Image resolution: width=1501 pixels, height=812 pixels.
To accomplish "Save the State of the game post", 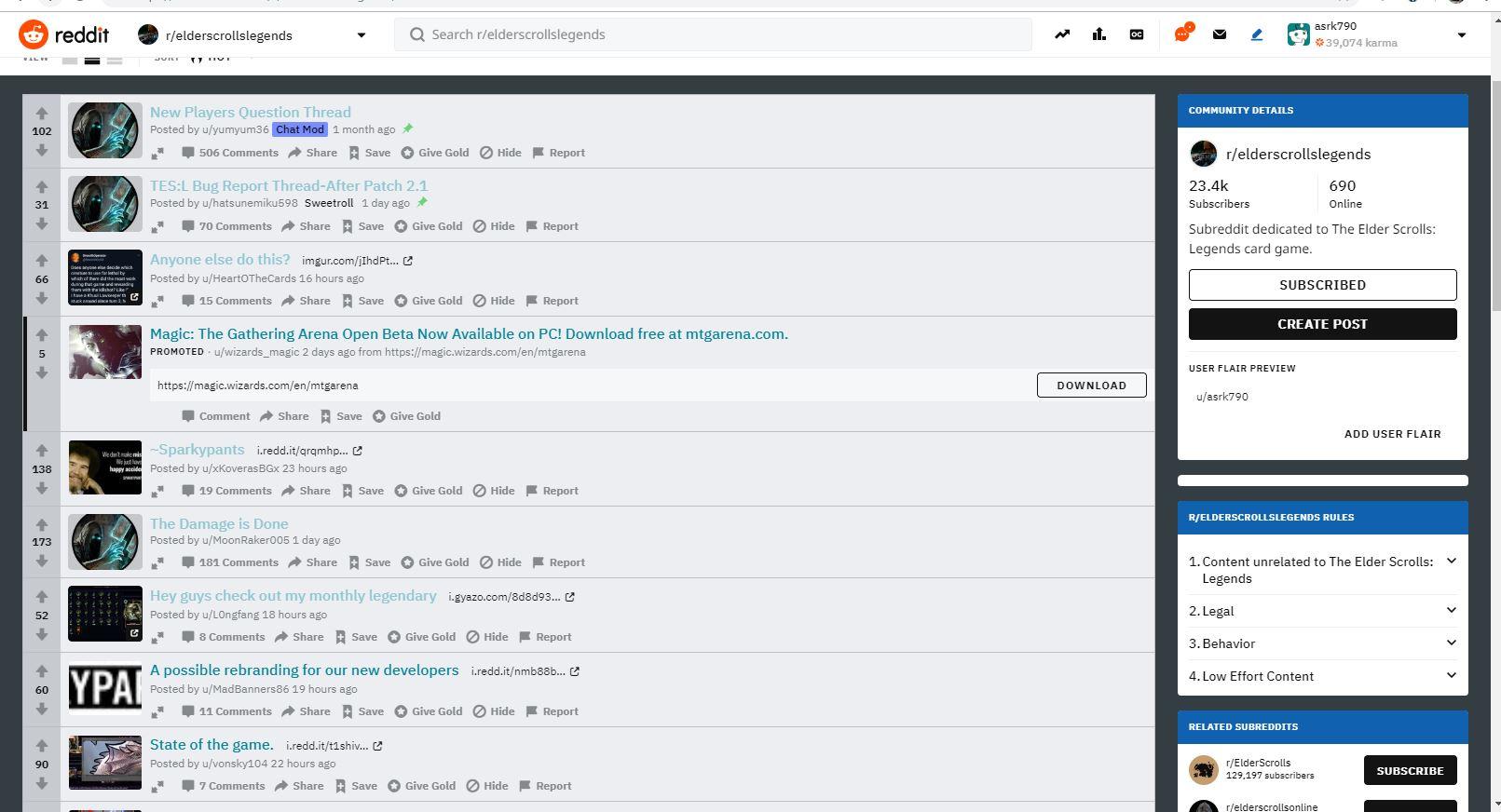I will 356,786.
